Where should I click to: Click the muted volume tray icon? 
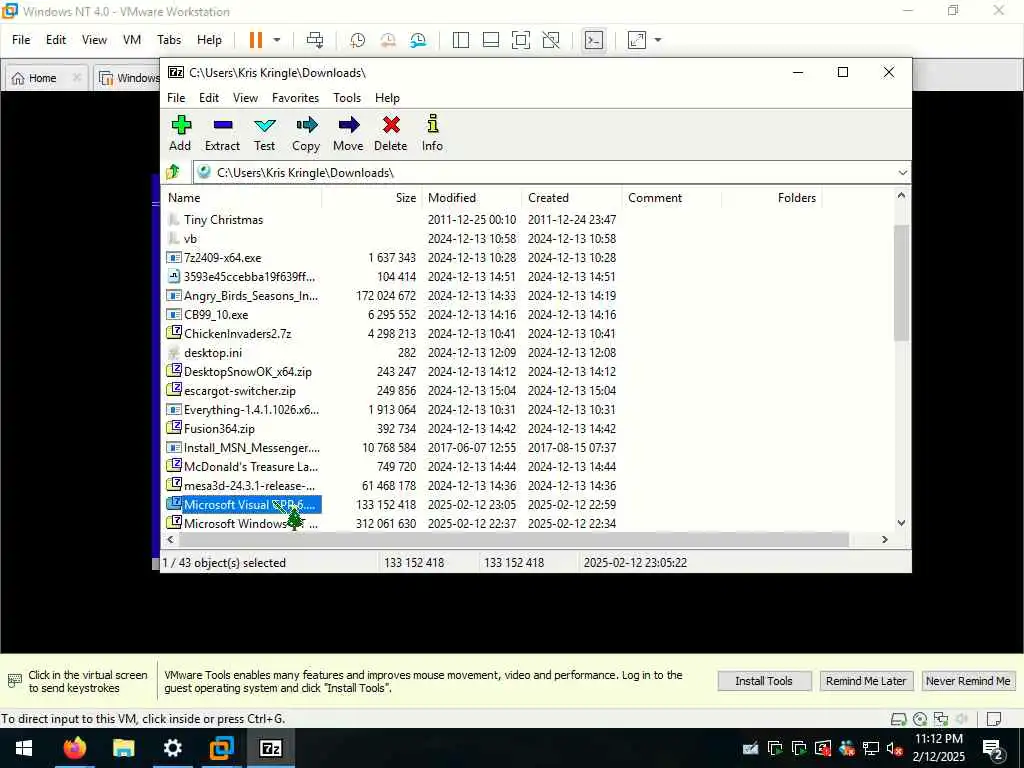pyautogui.click(x=895, y=748)
